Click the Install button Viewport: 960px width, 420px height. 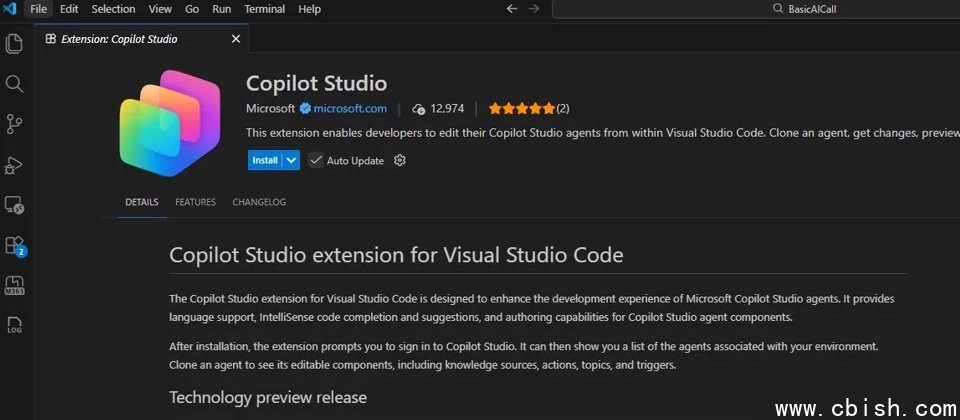pos(265,160)
